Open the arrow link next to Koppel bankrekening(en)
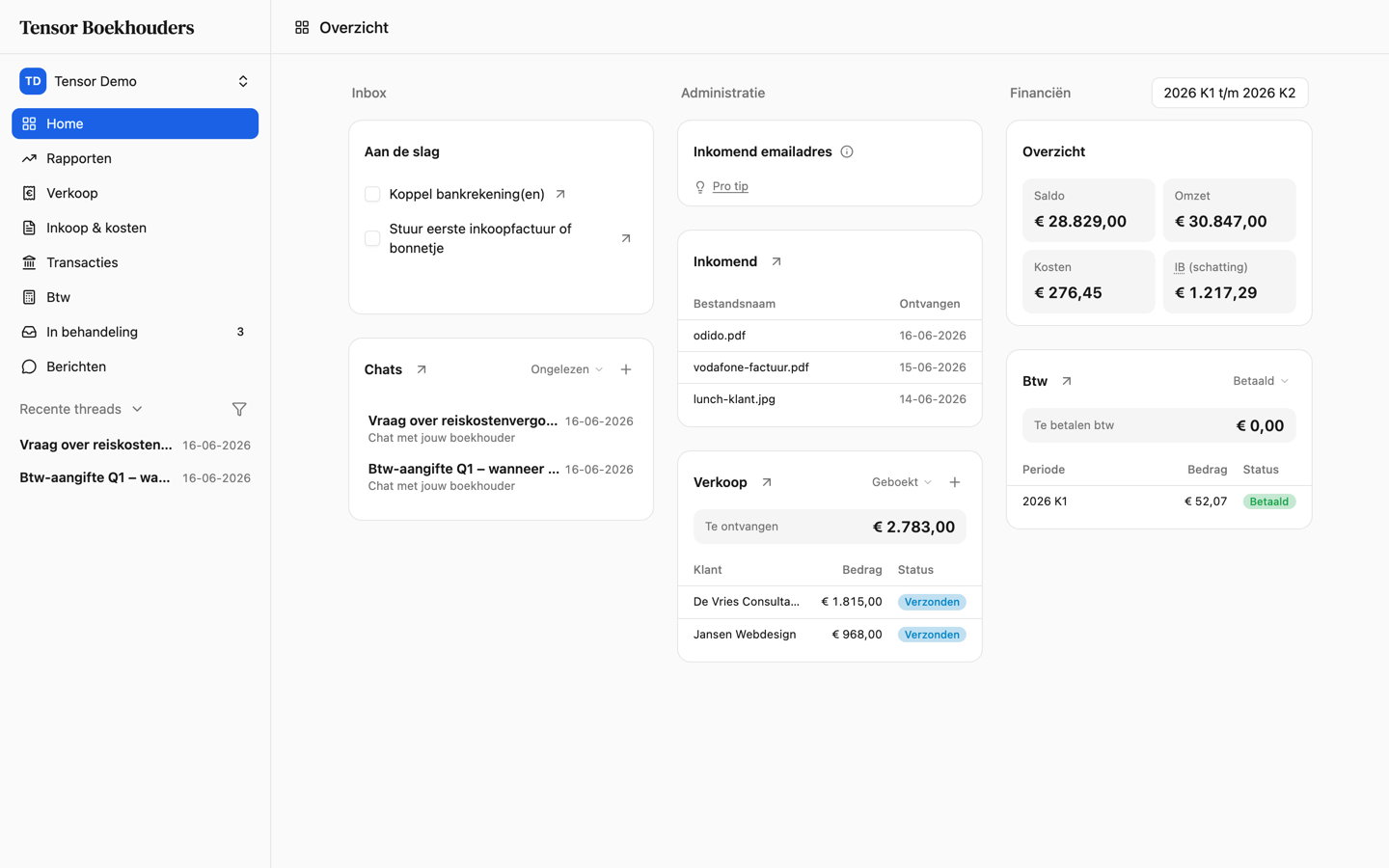Viewport: 1389px width, 868px height. click(560, 194)
